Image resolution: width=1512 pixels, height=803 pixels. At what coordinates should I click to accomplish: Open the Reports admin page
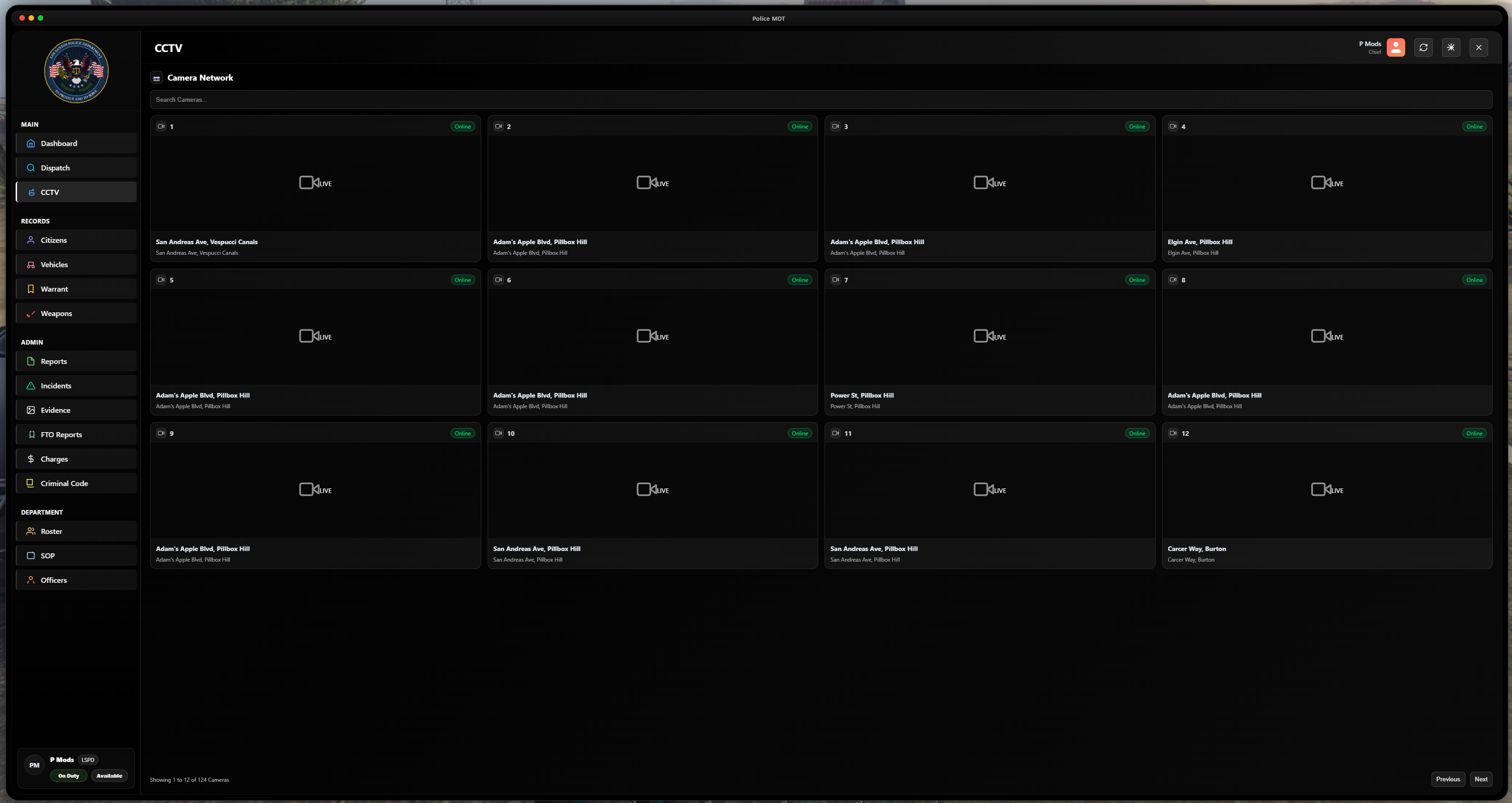point(76,361)
